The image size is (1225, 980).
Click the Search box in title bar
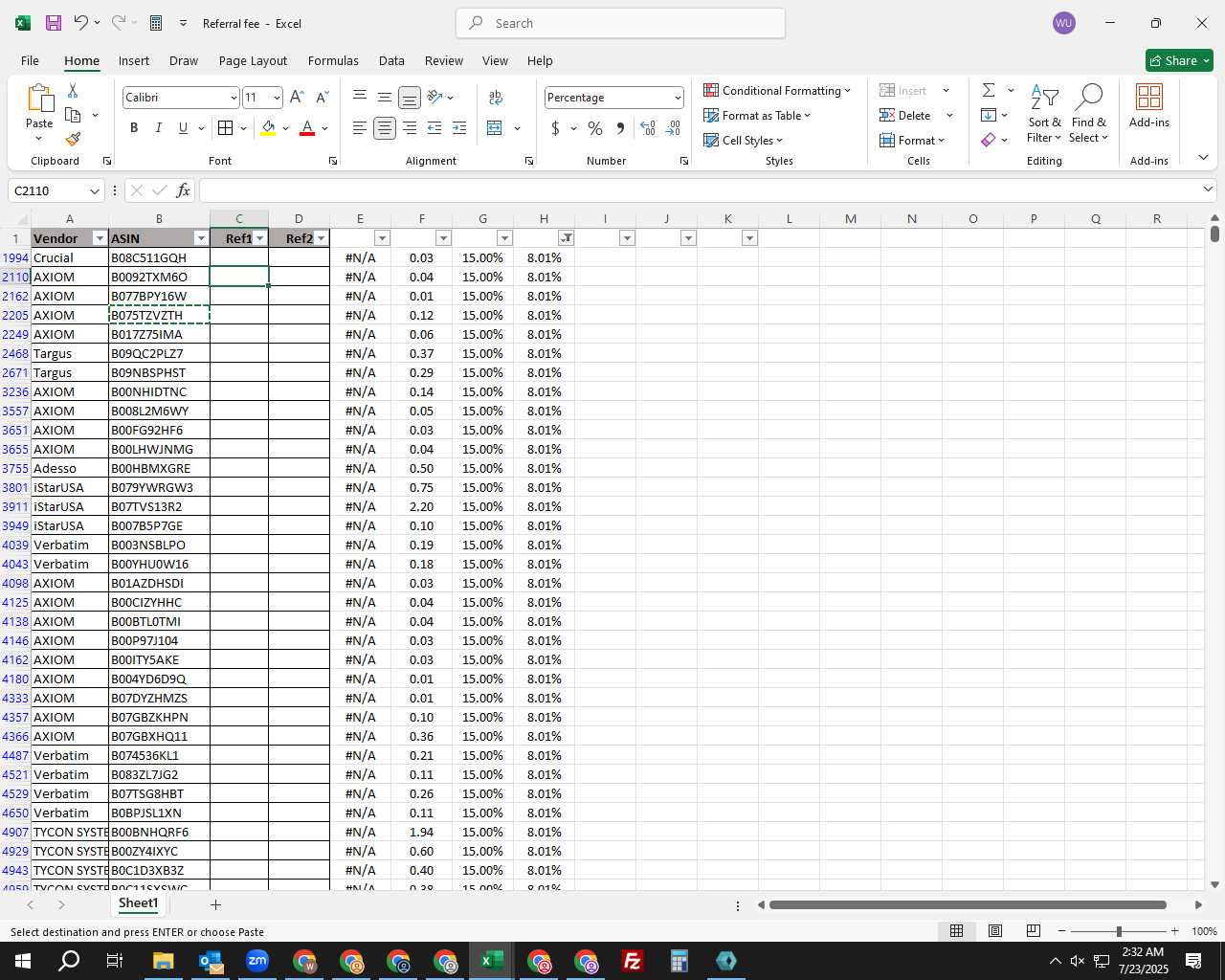pos(620,23)
